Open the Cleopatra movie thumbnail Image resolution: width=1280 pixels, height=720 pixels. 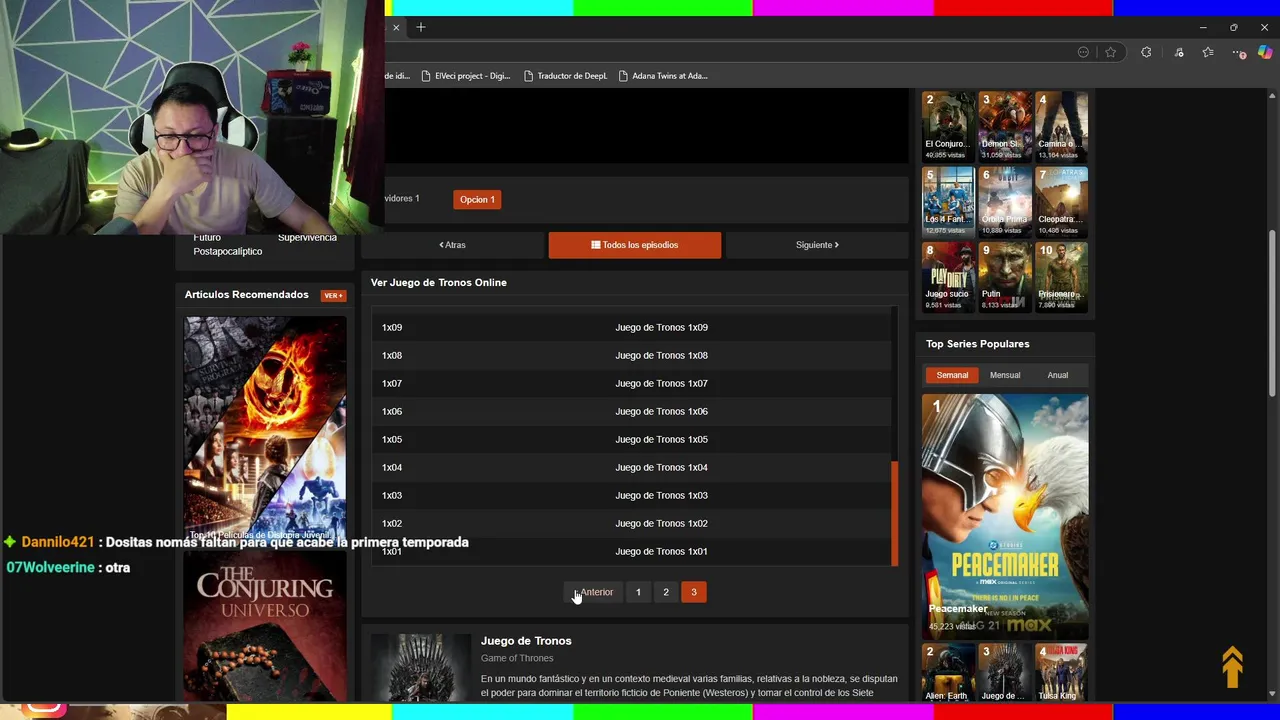(1062, 201)
